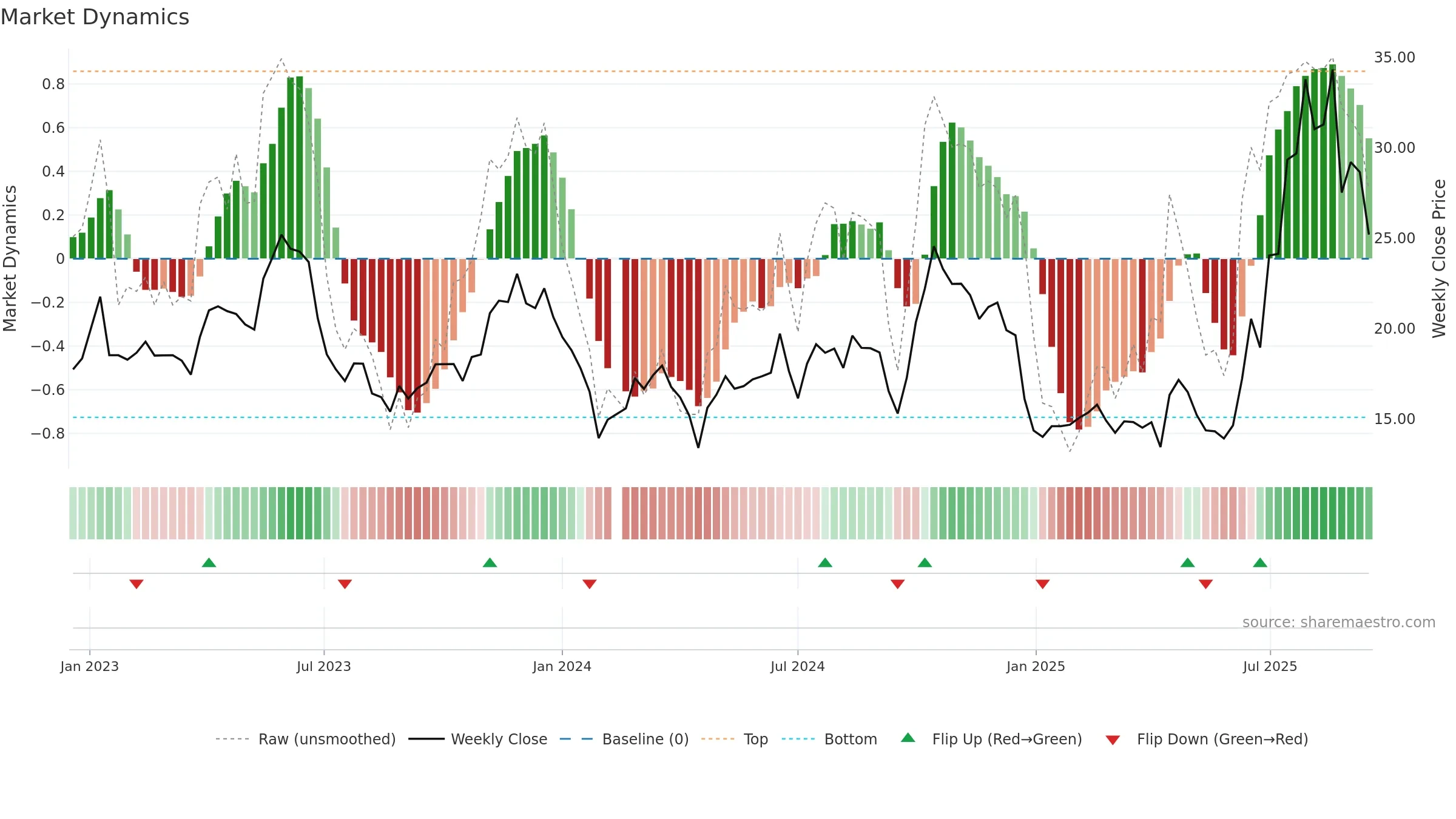Click the 0 baseline tick label
1456x819 pixels.
[x=60, y=259]
